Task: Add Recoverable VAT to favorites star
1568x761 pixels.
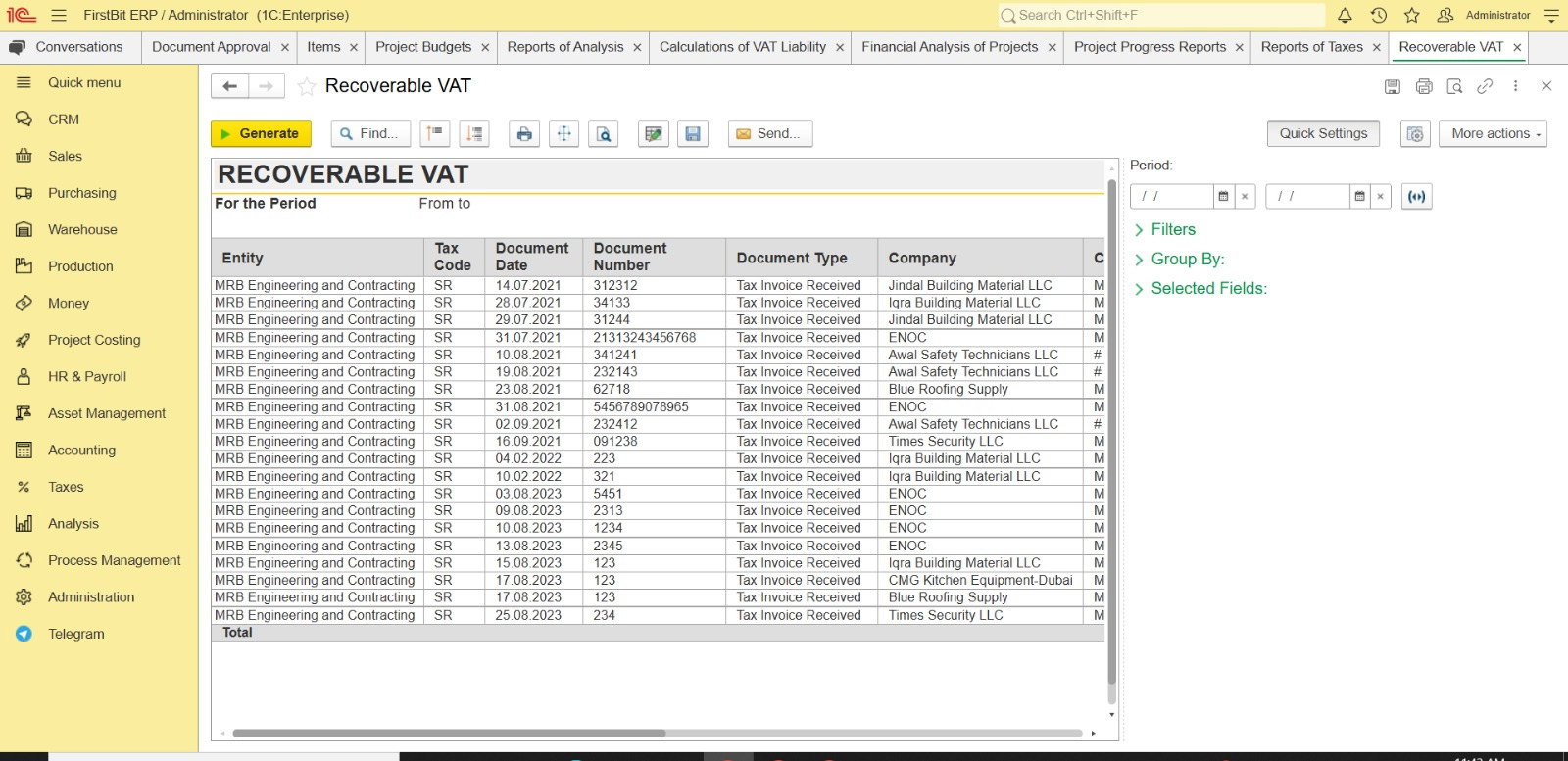Action: (307, 86)
